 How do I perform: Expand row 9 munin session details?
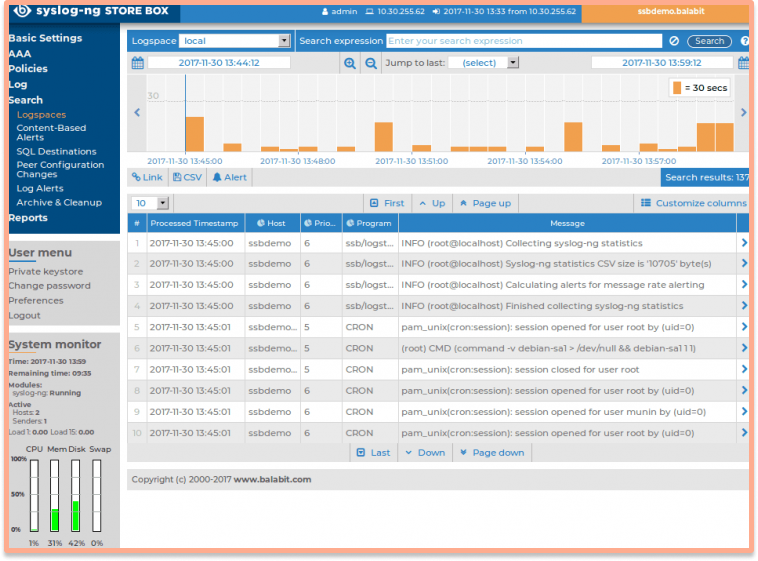tap(744, 412)
